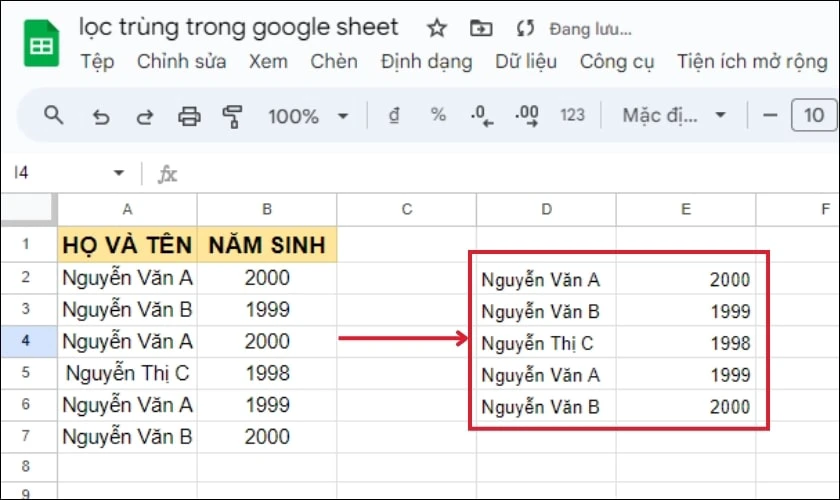The width and height of the screenshot is (840, 500).
Task: Open the Tiện ích mở rộng menu
Action: tap(752, 62)
